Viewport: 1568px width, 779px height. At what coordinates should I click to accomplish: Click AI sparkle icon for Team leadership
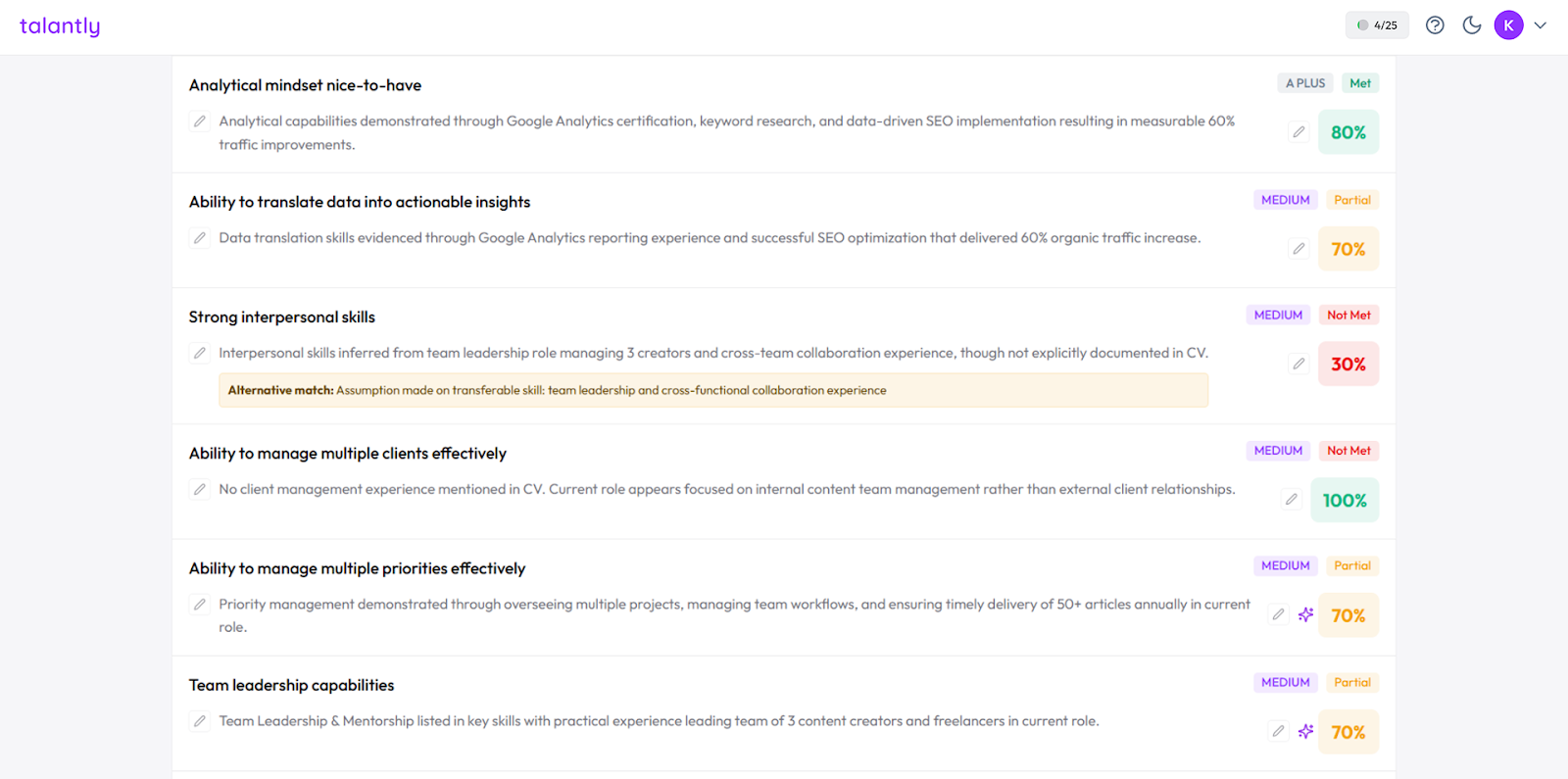coord(1305,732)
